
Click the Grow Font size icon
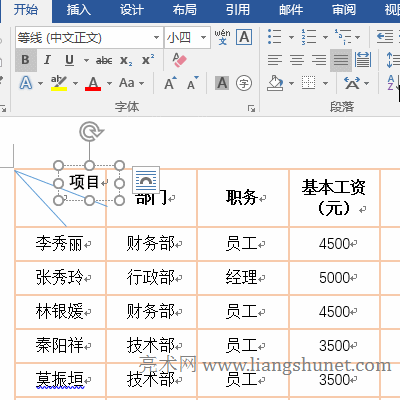coord(170,83)
